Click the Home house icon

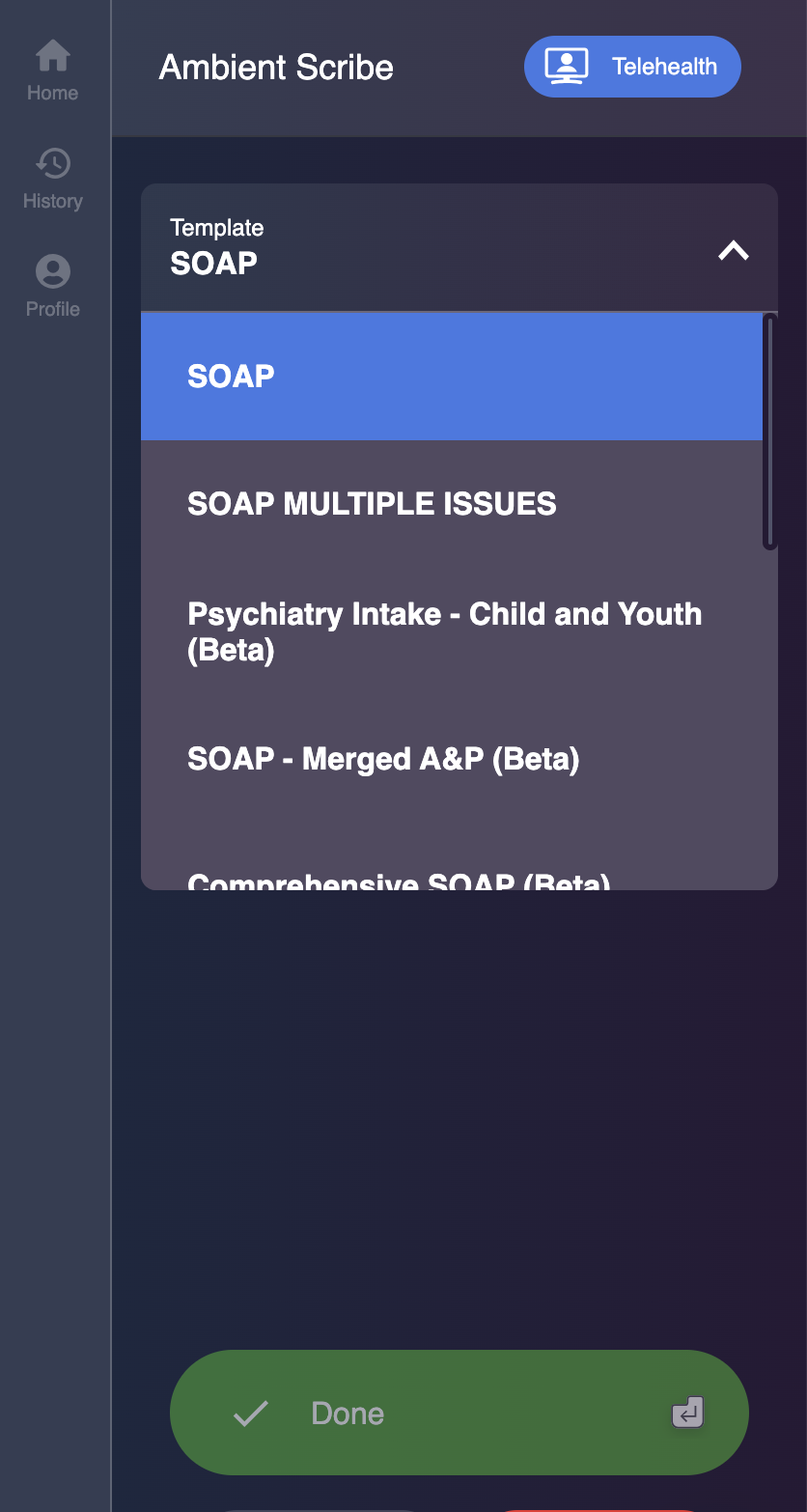coord(53,56)
